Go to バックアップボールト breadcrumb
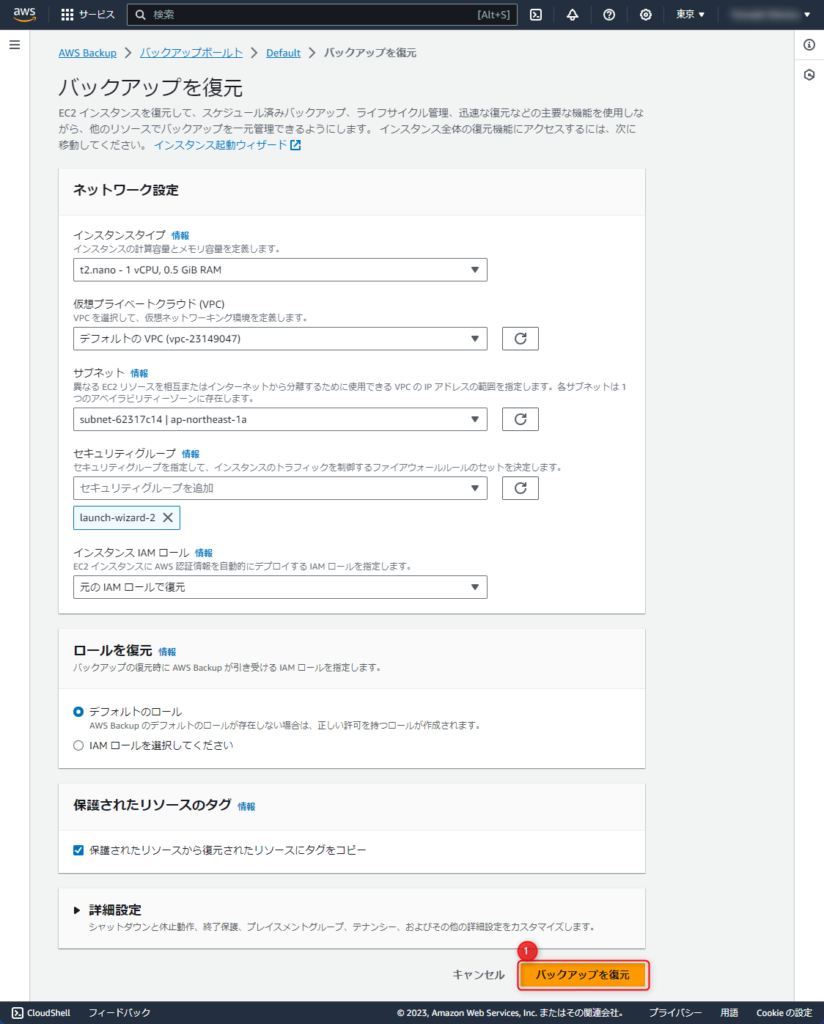This screenshot has width=824, height=1024. (191, 53)
